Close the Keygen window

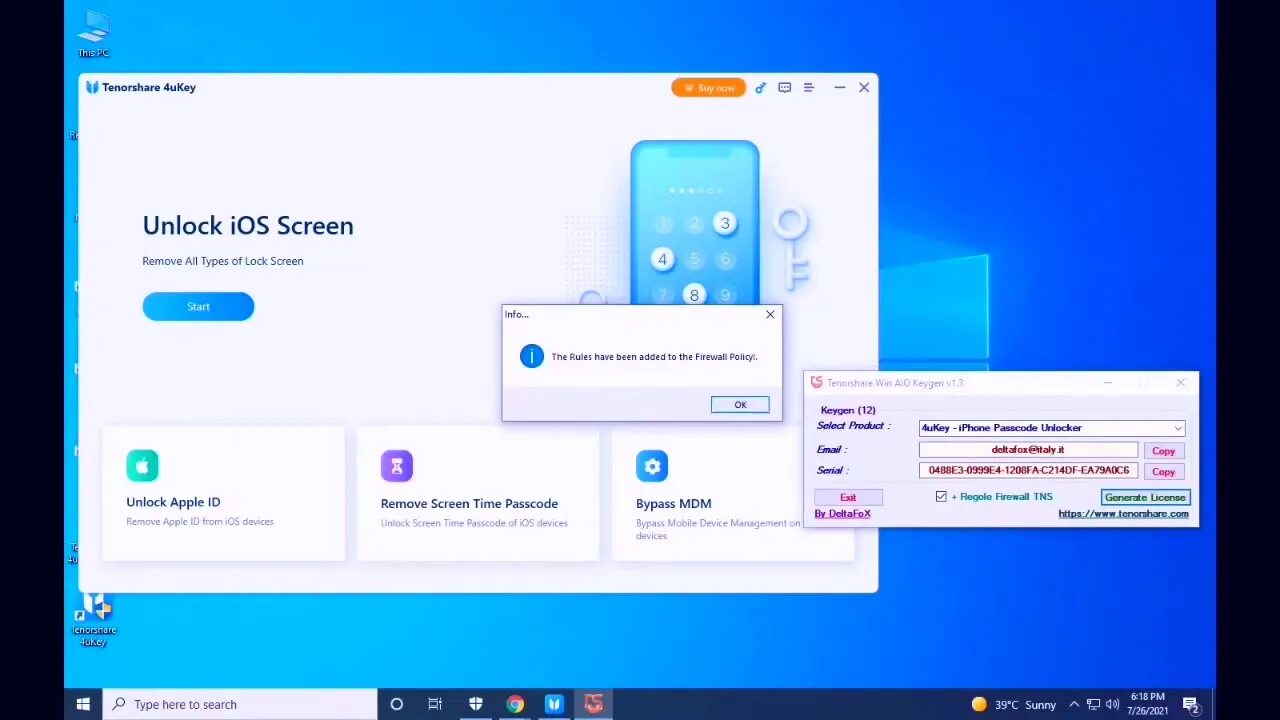(x=1181, y=383)
